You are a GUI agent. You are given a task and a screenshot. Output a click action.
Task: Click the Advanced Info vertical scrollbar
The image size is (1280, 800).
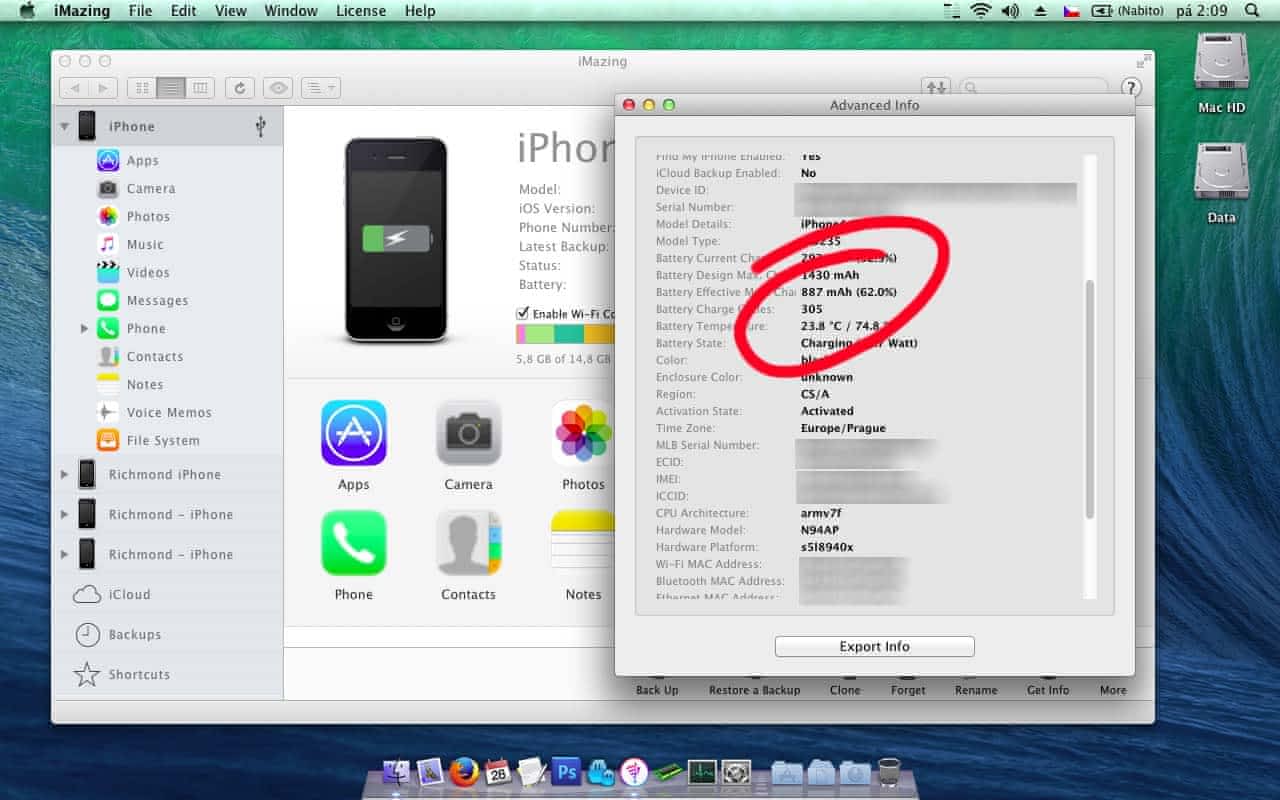click(x=1090, y=400)
